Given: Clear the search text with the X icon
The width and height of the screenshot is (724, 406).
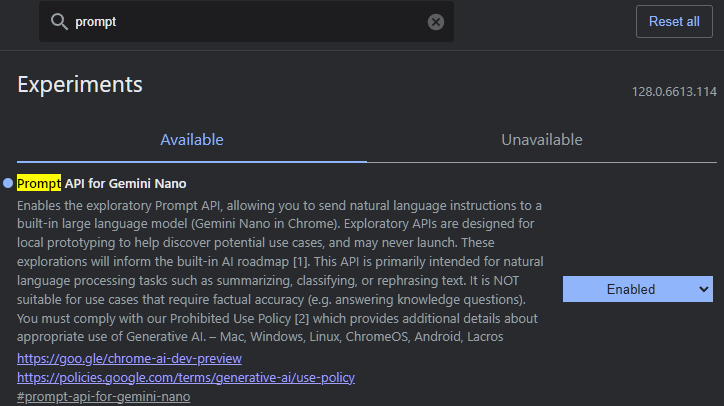Looking at the screenshot, I should (x=435, y=22).
